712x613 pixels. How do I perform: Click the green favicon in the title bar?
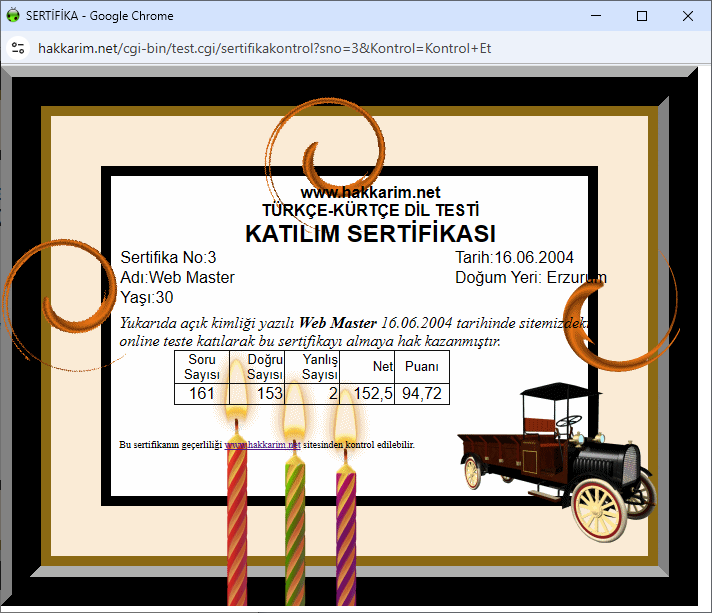(14, 16)
